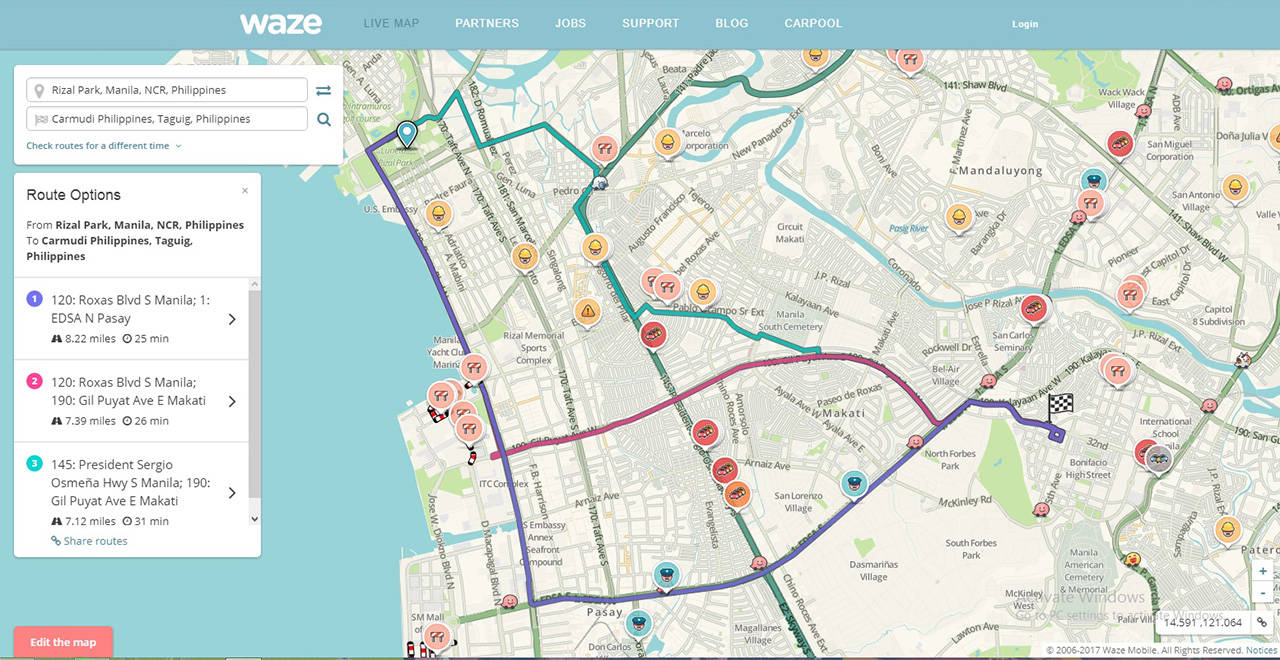Expand route 2 Roxas Blvd Gil Puyat chevron
Image resolution: width=1280 pixels, height=660 pixels.
pos(232,401)
